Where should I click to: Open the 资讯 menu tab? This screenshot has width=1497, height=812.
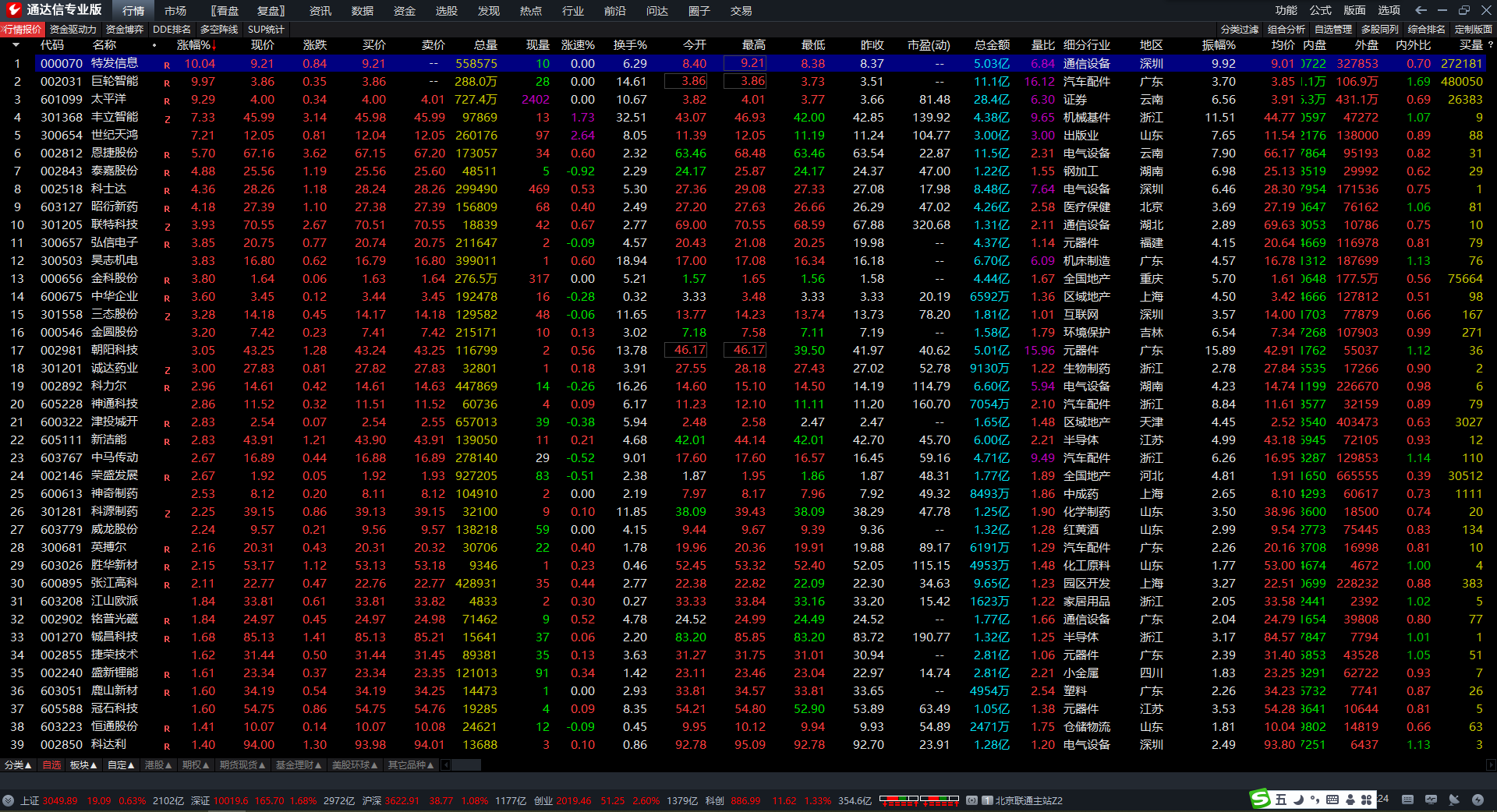click(x=320, y=11)
